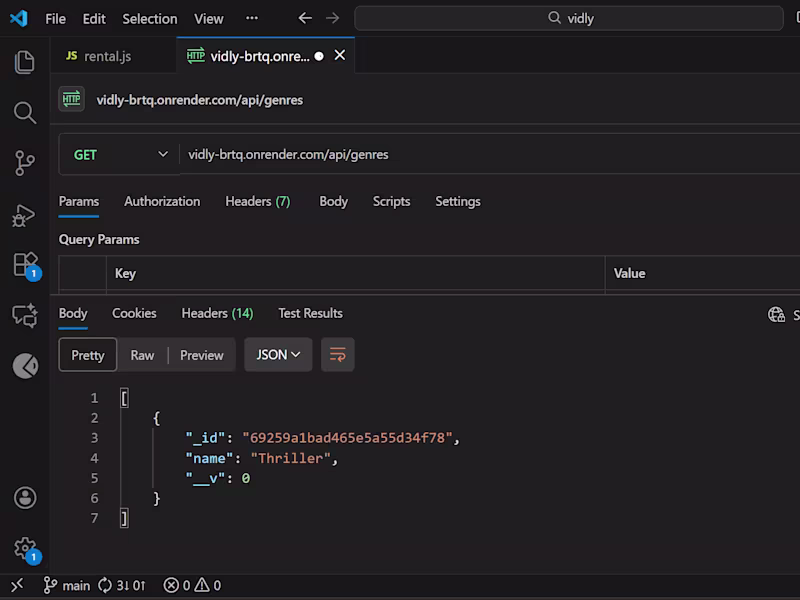Open the Accounts icon in activity bar
The image size is (800, 600).
click(25, 497)
